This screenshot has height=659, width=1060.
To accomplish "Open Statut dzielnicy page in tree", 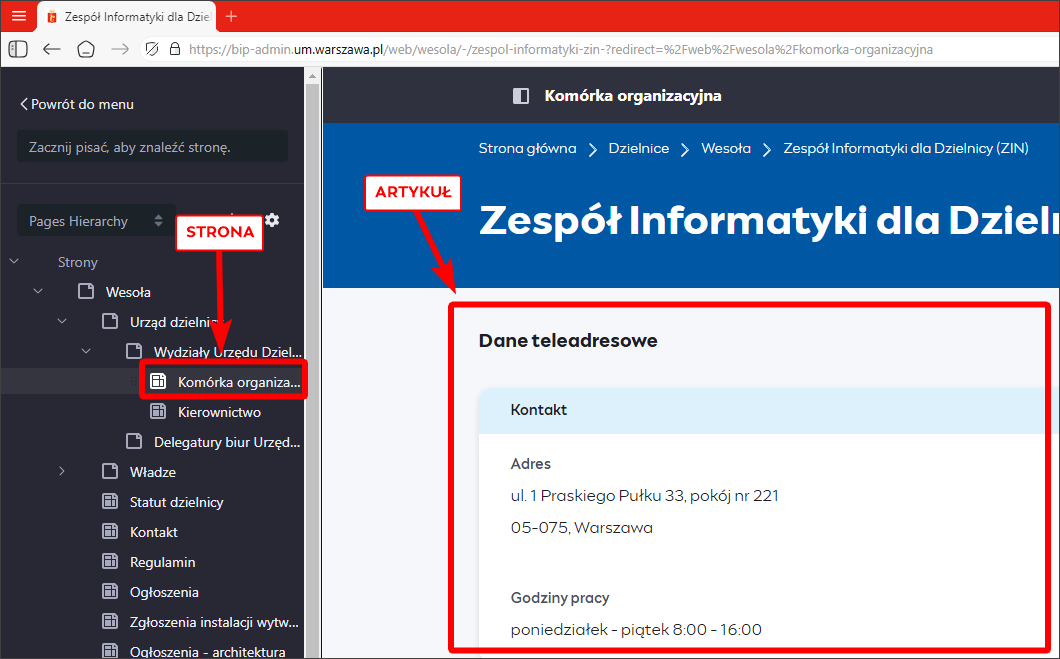I will (176, 502).
